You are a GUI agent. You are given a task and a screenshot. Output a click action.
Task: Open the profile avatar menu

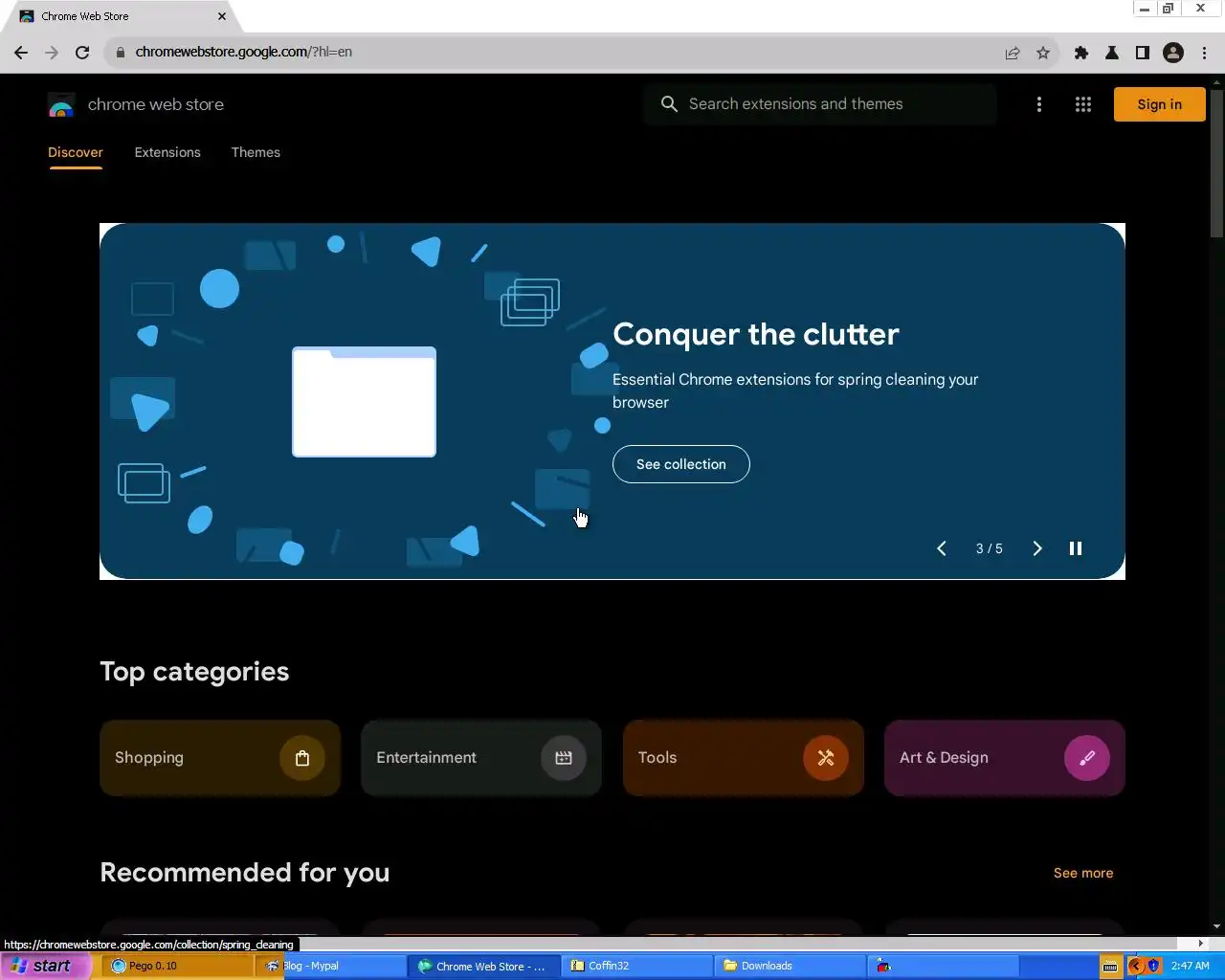[1173, 53]
